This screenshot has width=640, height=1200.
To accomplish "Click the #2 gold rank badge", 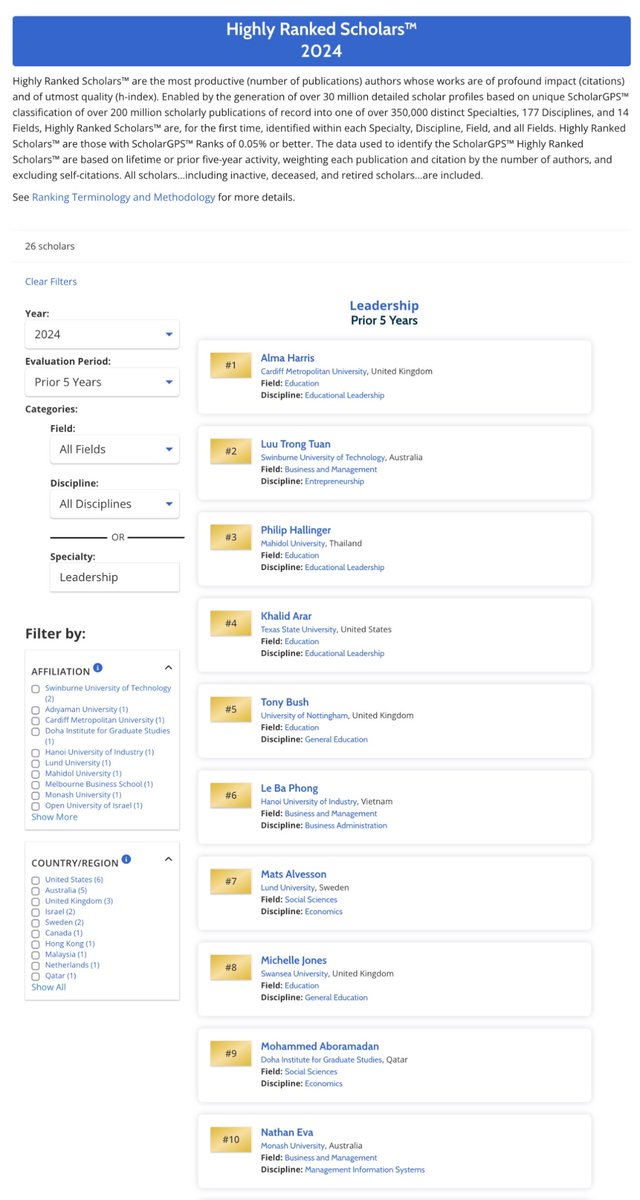I will [231, 451].
